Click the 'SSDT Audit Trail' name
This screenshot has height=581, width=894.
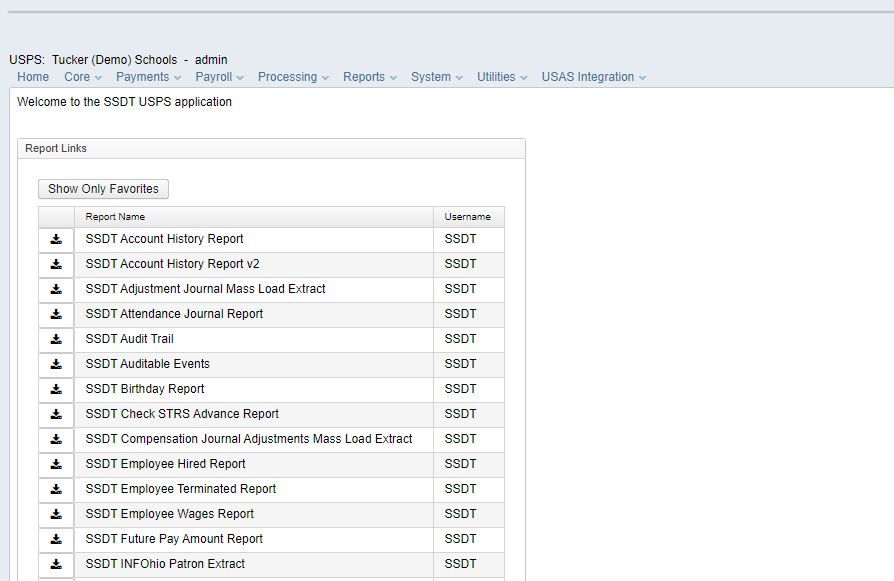coord(129,339)
